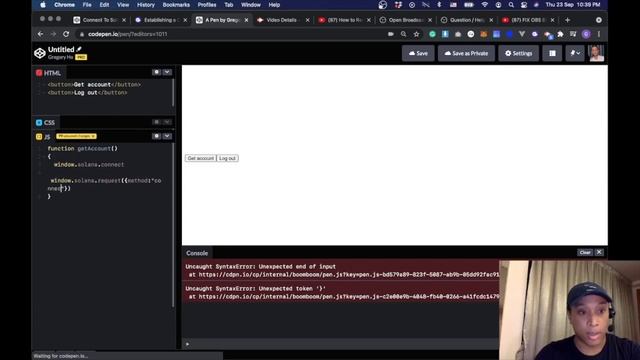Image resolution: width=640 pixels, height=360 pixels.
Task: Switch to the Connect To So... browser tab
Action: point(99,20)
